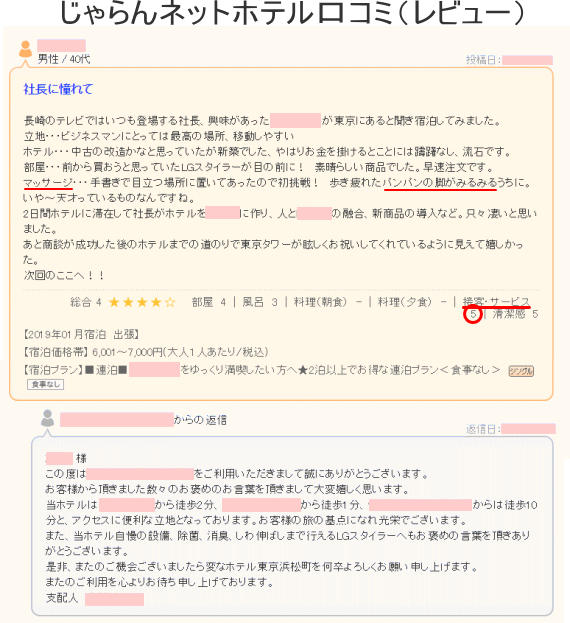The image size is (570, 623).
Task: Click the 宿泊プラン plan description text
Action: [x=262, y=370]
